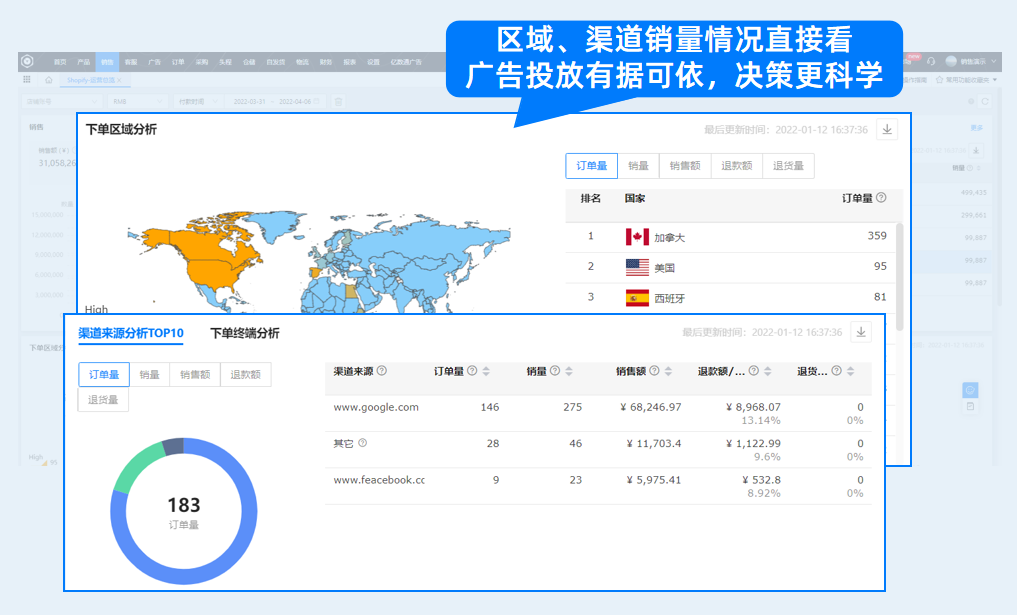Screen dimensions: 1017x615
Task: Click the Canada flag in the ranking
Action: coord(637,237)
